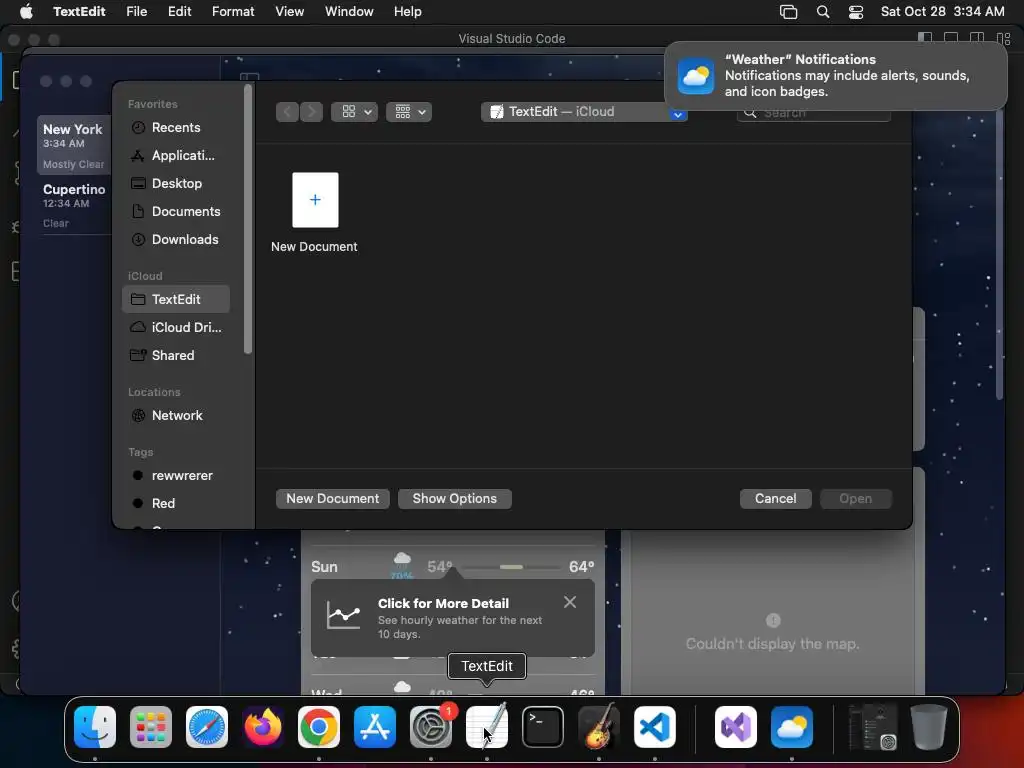Open the View menu
Viewport: 1024px width, 768px height.
tap(289, 12)
